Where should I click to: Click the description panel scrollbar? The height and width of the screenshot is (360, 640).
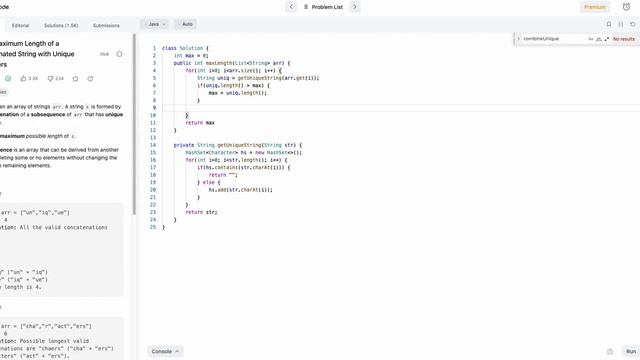pos(134,124)
